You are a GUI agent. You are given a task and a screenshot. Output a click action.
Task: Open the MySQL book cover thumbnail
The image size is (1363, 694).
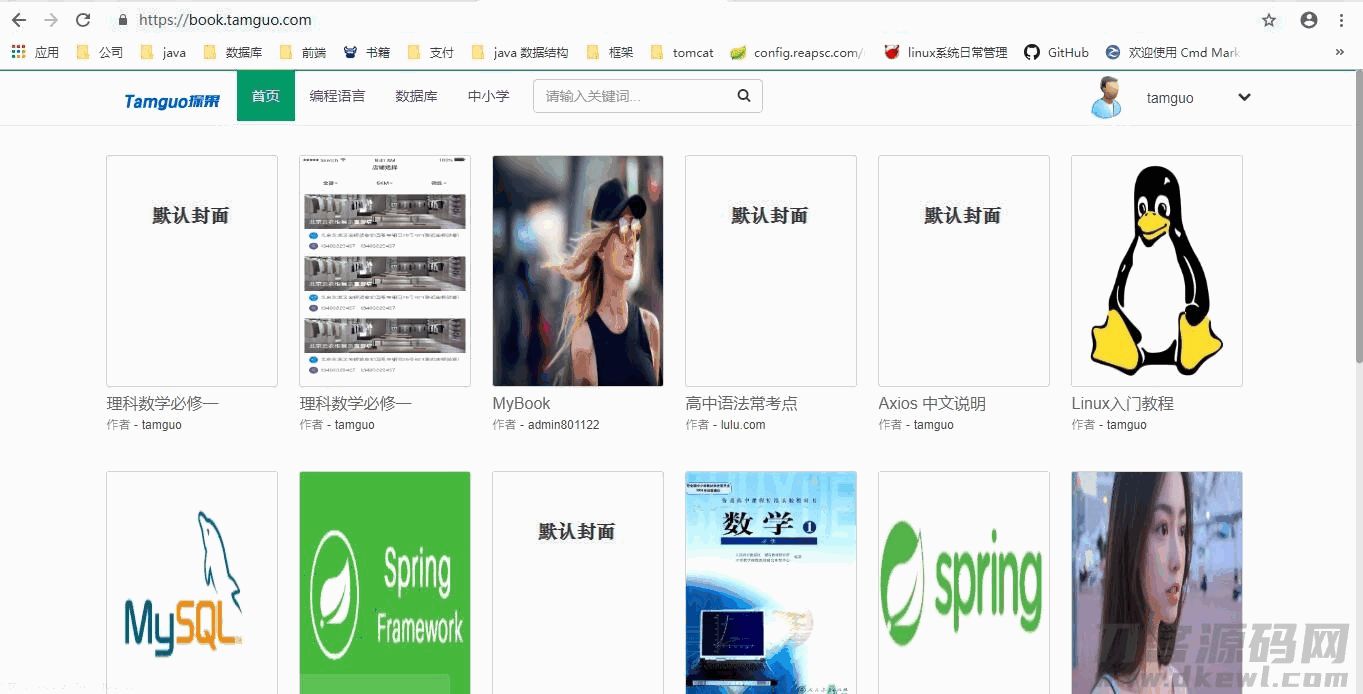(x=191, y=582)
